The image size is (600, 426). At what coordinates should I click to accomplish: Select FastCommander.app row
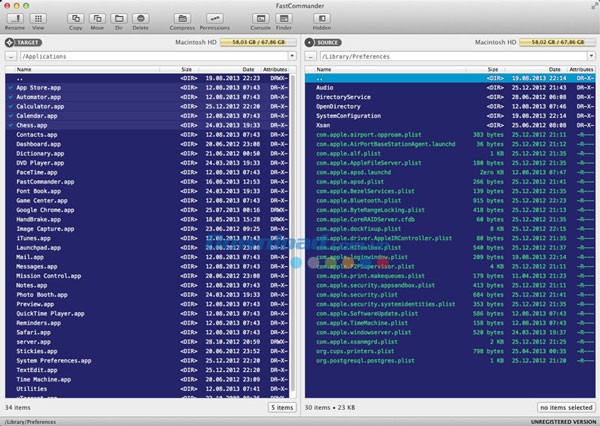[x=147, y=182]
